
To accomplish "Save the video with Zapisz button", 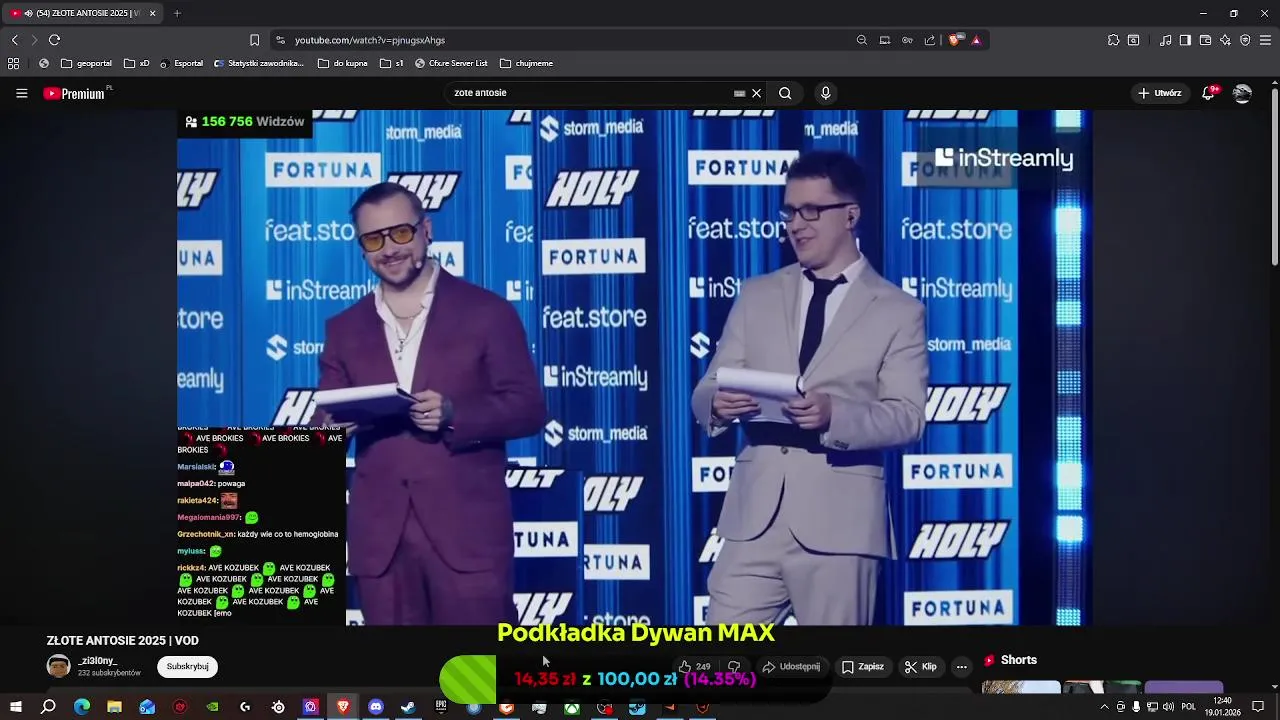I will point(862,667).
